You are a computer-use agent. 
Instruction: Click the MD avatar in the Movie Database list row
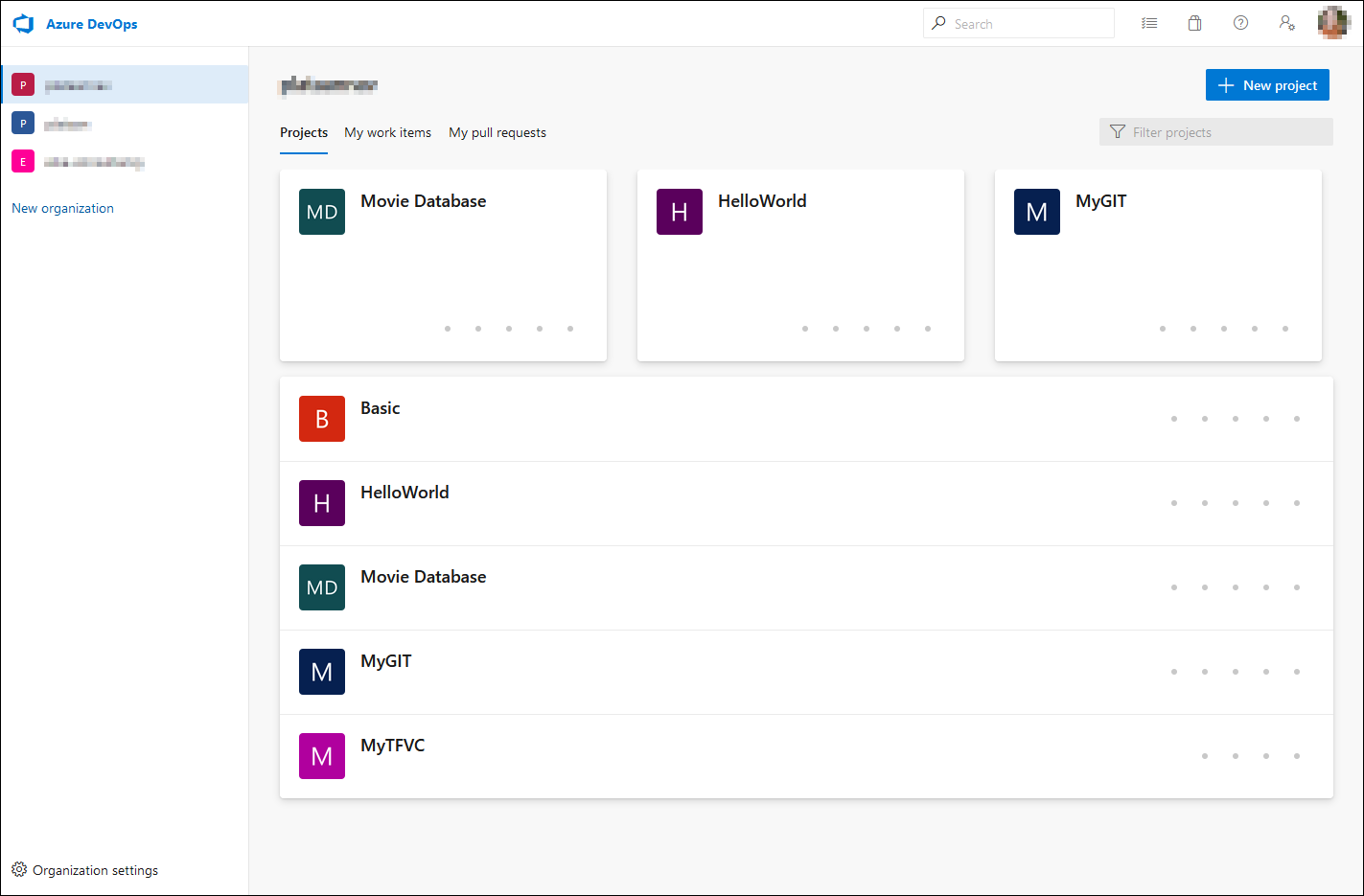pyautogui.click(x=322, y=587)
